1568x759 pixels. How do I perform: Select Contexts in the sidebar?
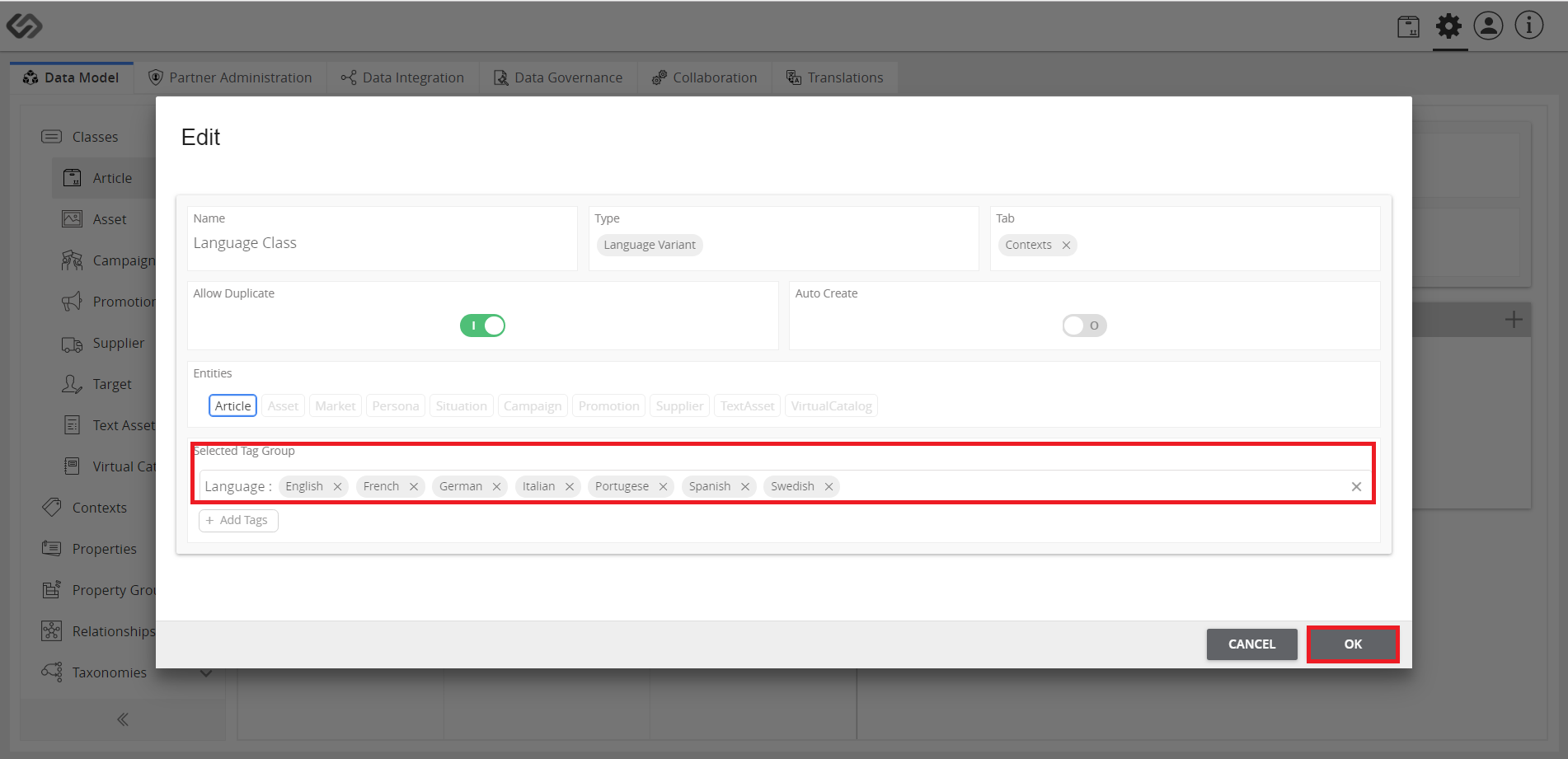coord(100,508)
